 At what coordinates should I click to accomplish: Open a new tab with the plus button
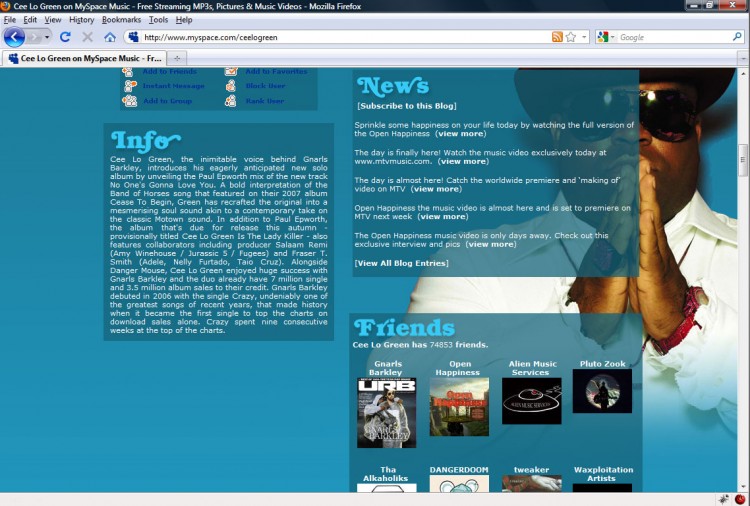[x=177, y=58]
